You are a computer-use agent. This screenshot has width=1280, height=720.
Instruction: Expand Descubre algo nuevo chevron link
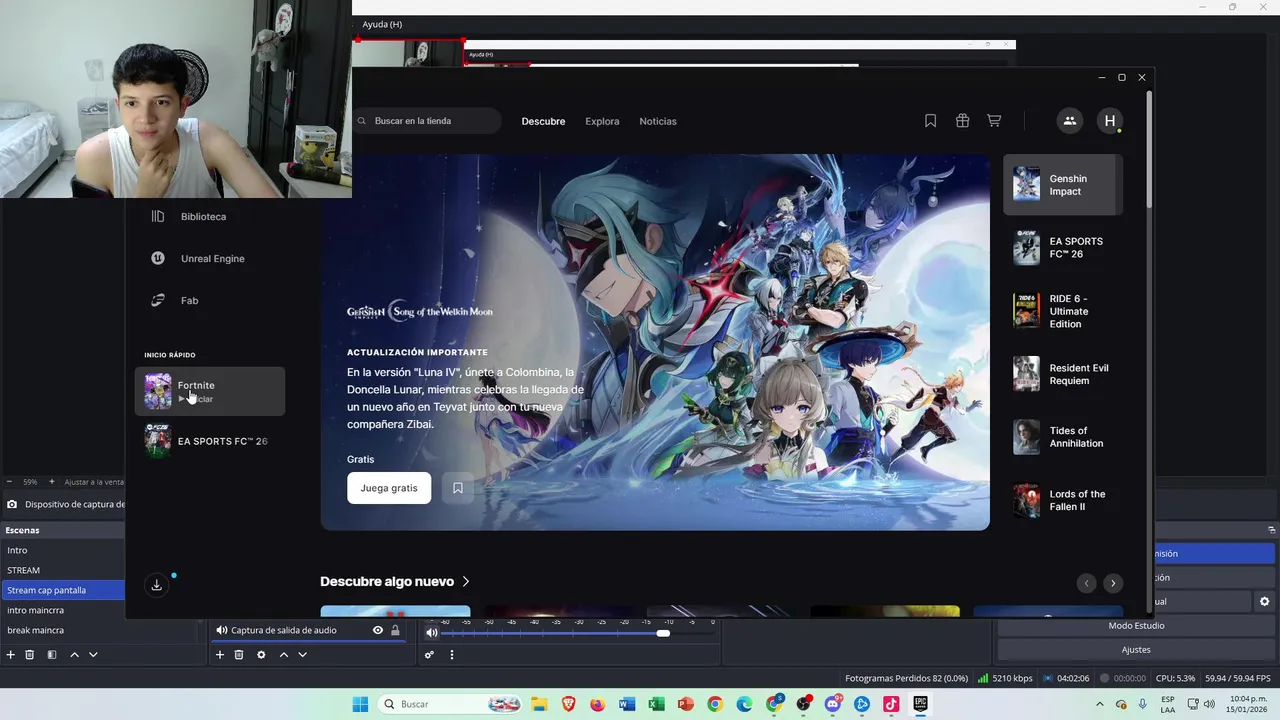[395, 581]
